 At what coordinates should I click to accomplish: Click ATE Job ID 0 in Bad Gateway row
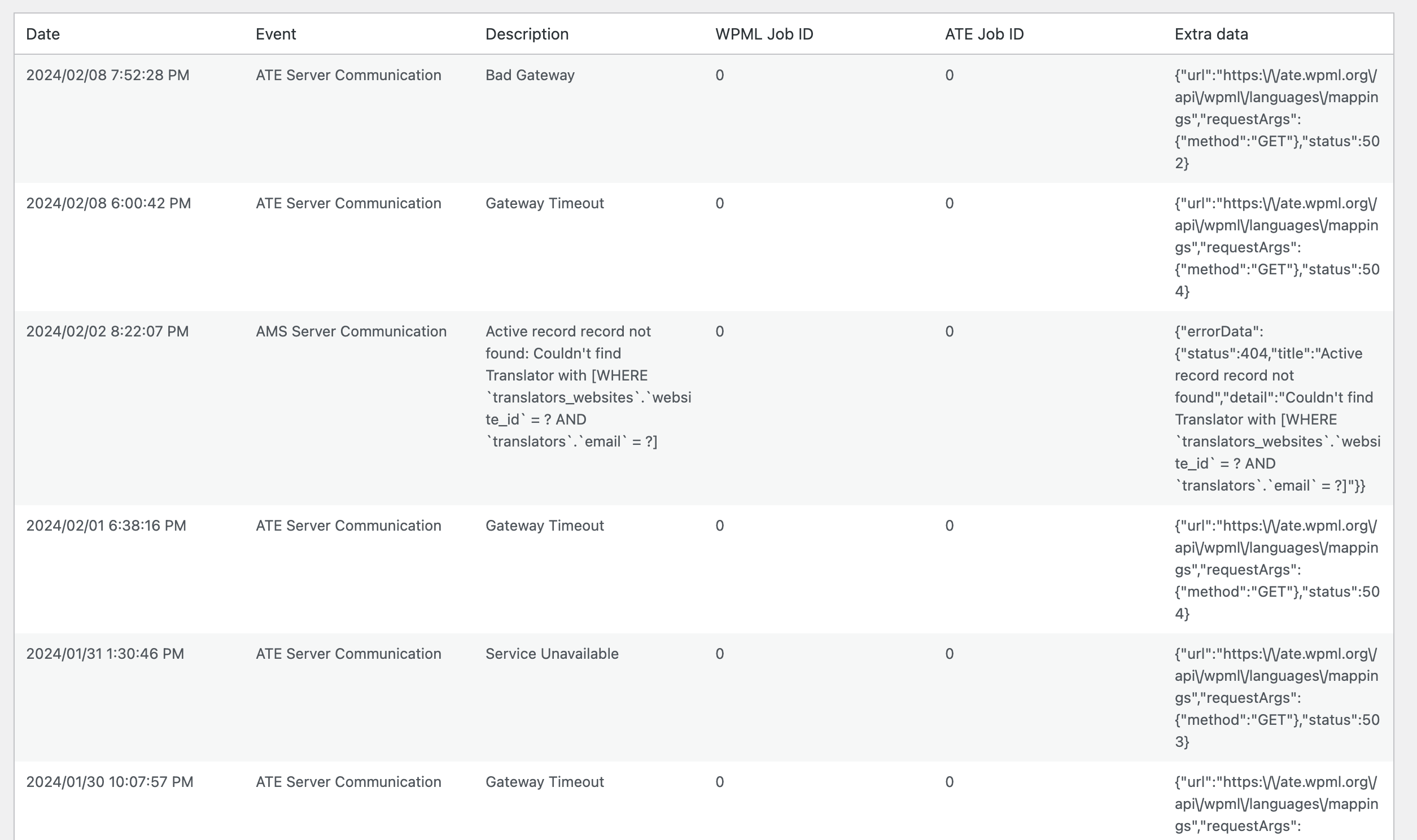[x=949, y=75]
